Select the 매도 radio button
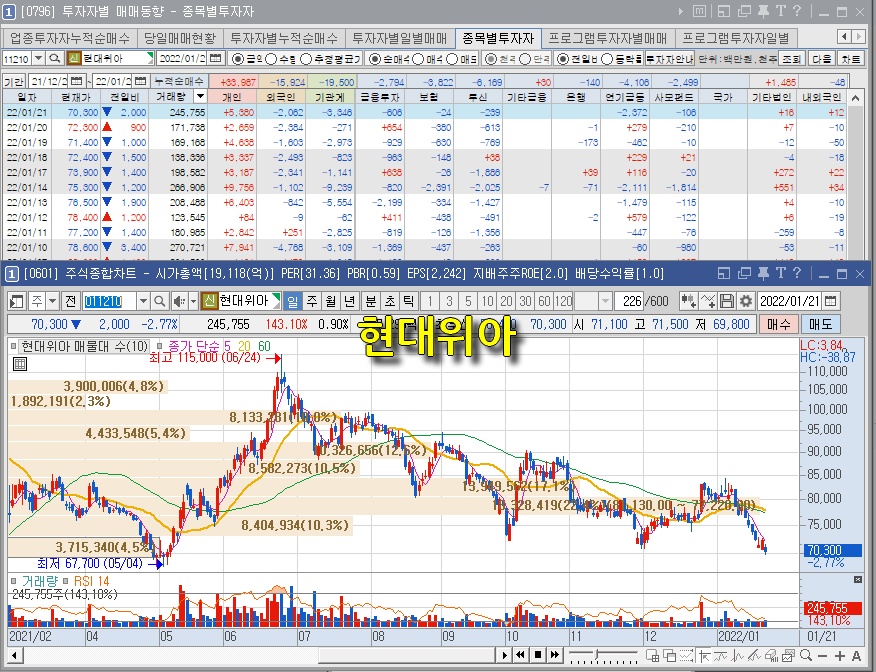The image size is (876, 672). [x=452, y=59]
